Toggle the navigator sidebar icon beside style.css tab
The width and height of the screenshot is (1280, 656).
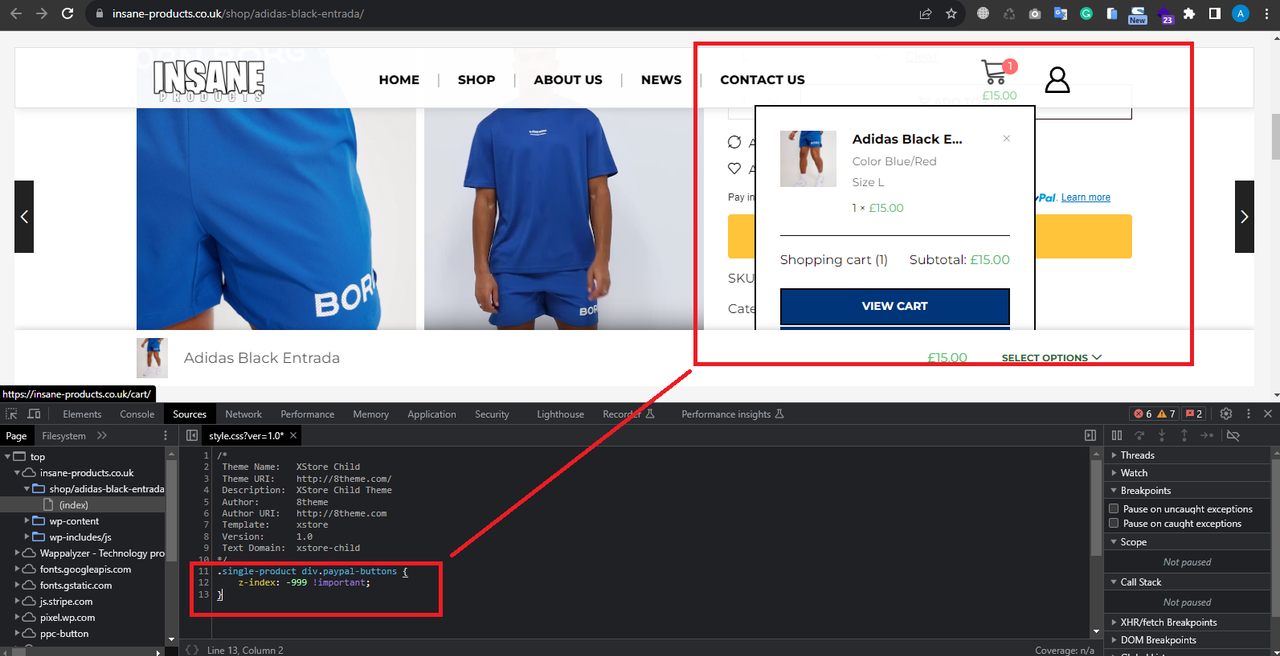[x=192, y=435]
